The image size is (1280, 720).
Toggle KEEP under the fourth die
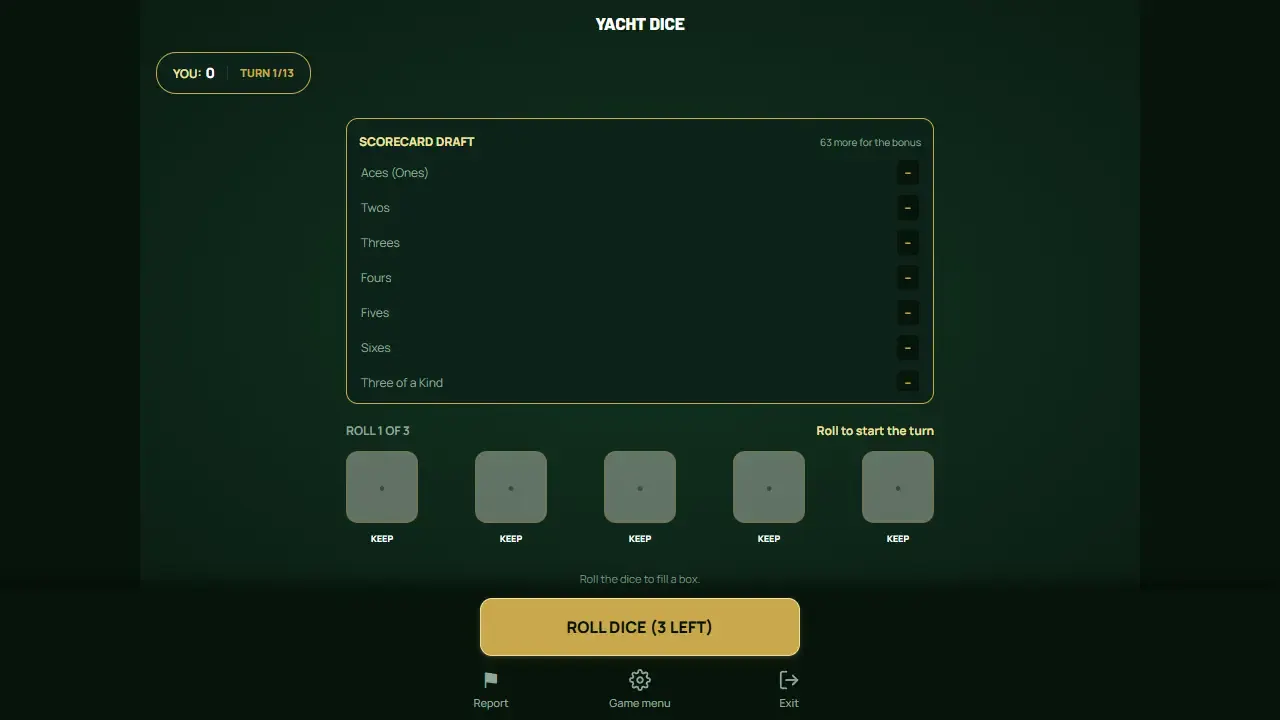[x=769, y=539]
